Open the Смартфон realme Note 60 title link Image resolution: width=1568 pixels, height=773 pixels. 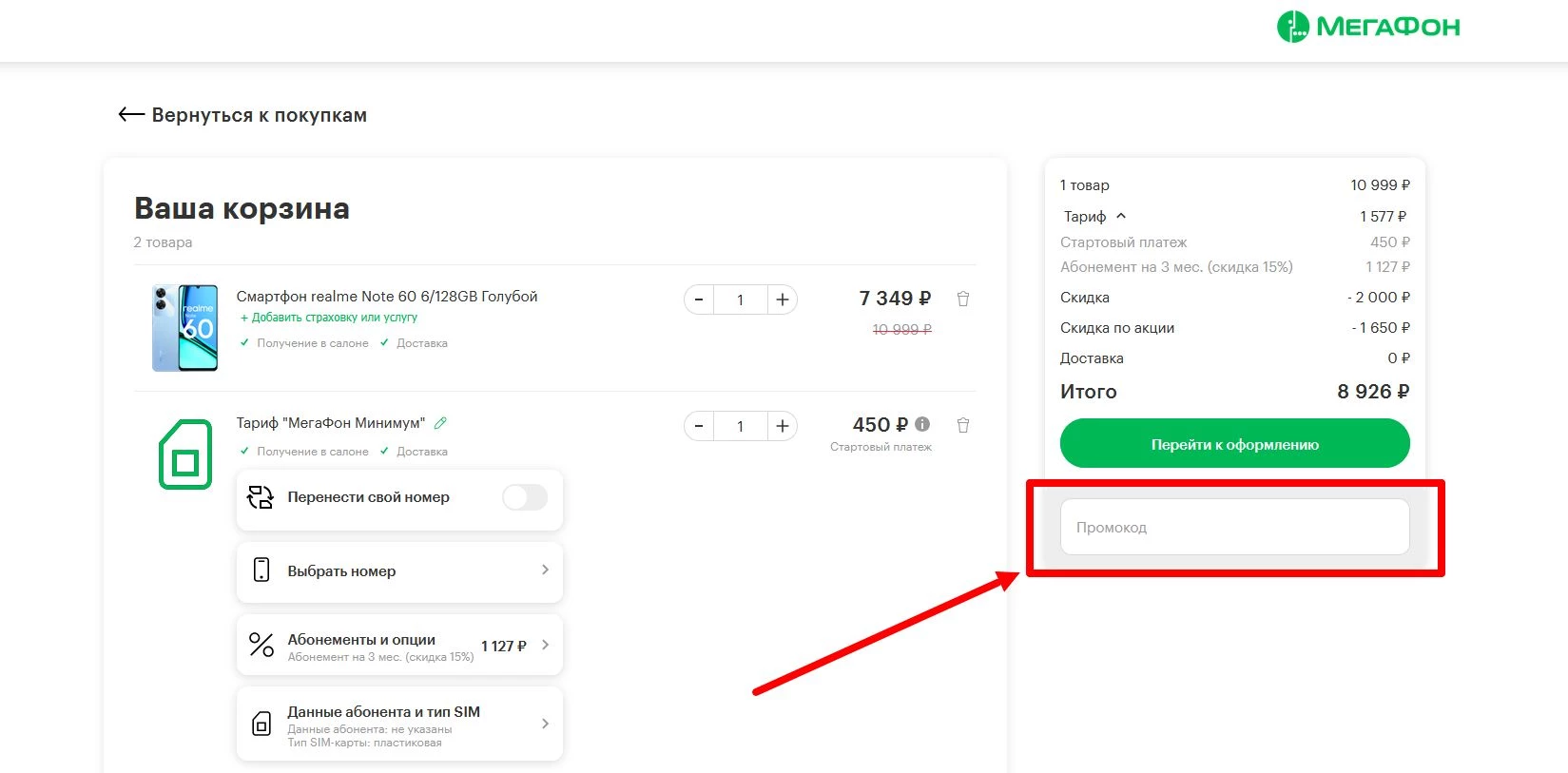[387, 297]
